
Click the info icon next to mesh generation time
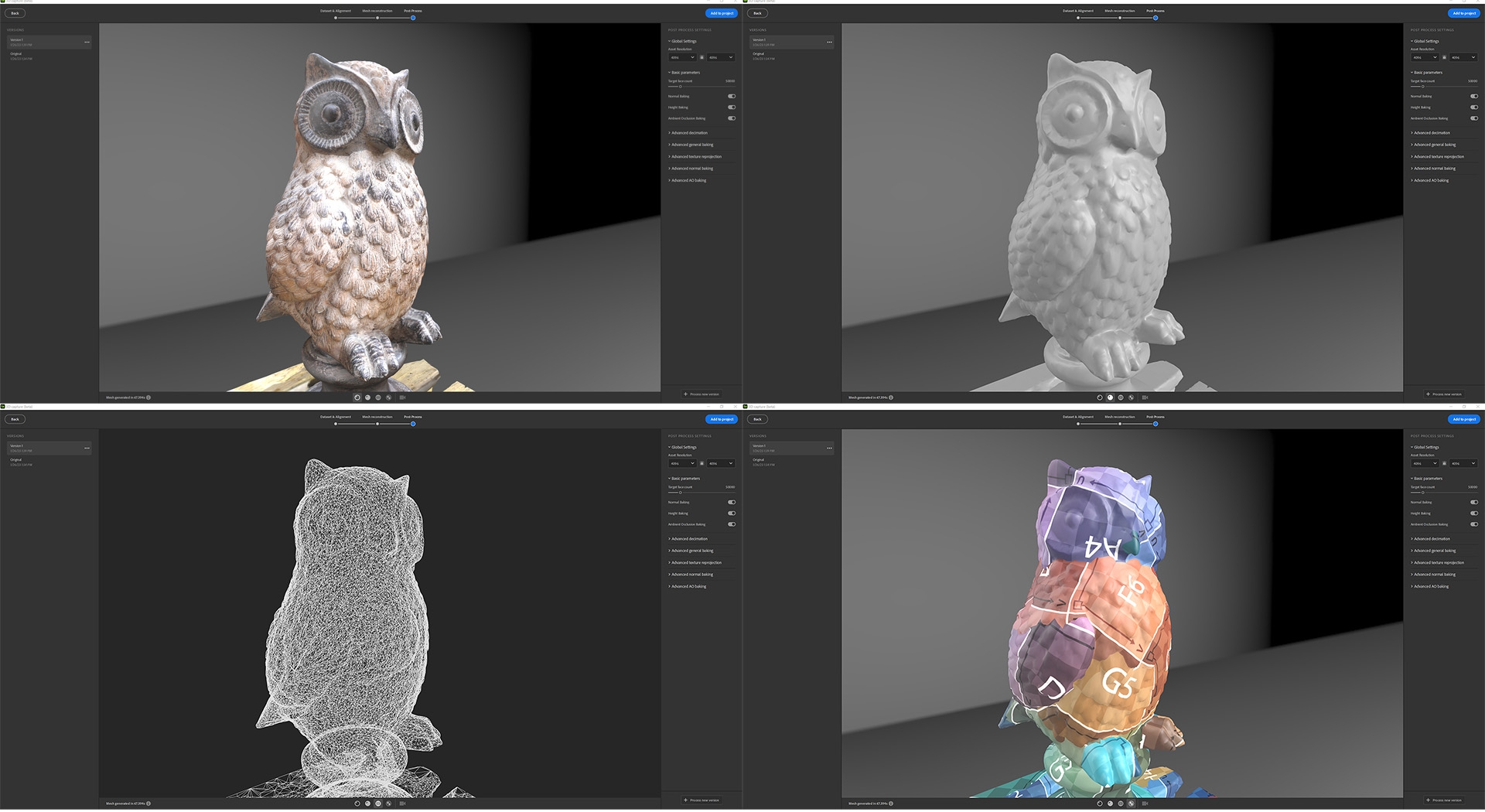[x=148, y=397]
